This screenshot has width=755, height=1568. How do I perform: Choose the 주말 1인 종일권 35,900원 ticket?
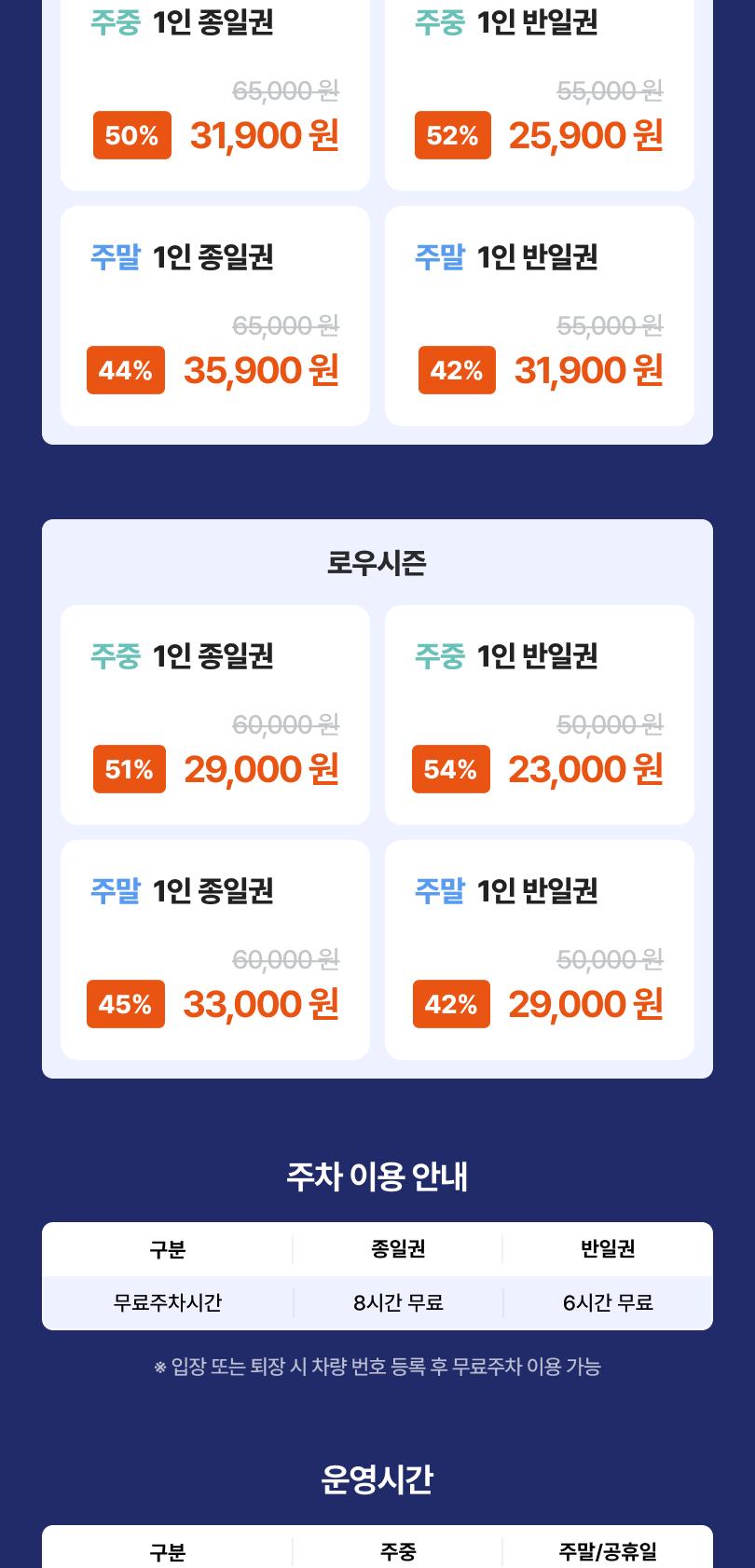click(215, 316)
